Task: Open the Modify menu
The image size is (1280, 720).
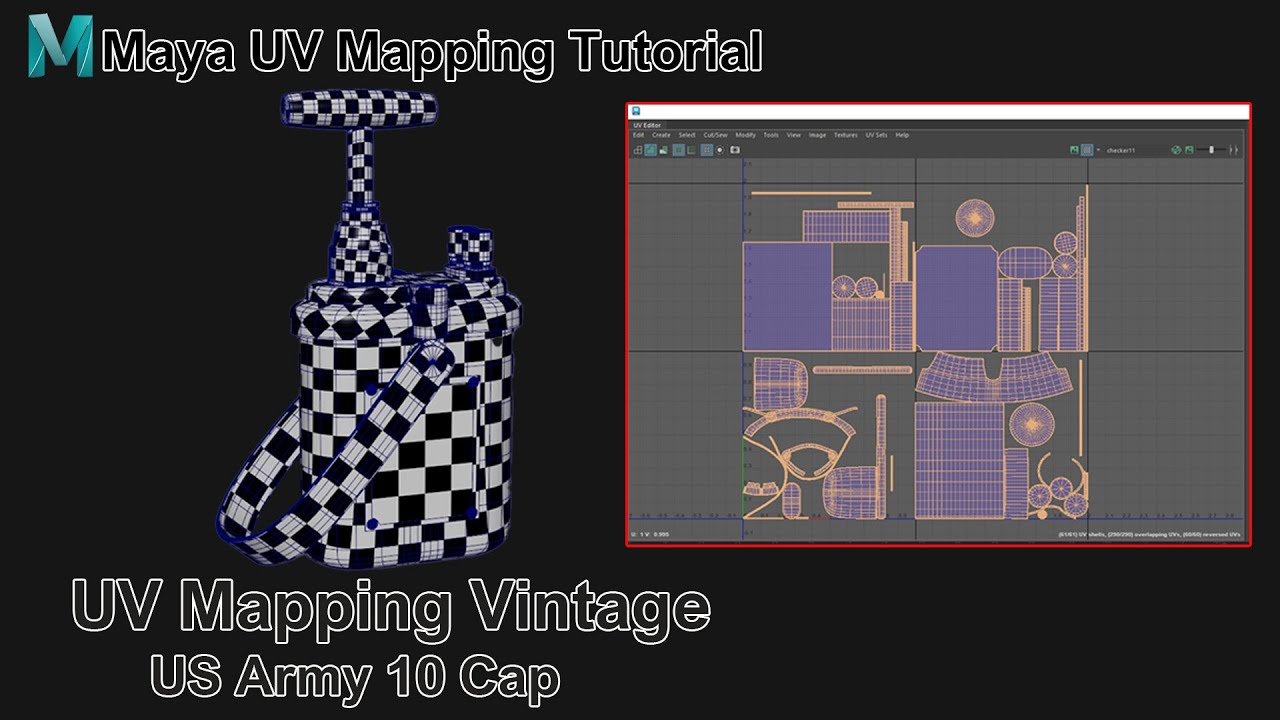Action: point(746,135)
